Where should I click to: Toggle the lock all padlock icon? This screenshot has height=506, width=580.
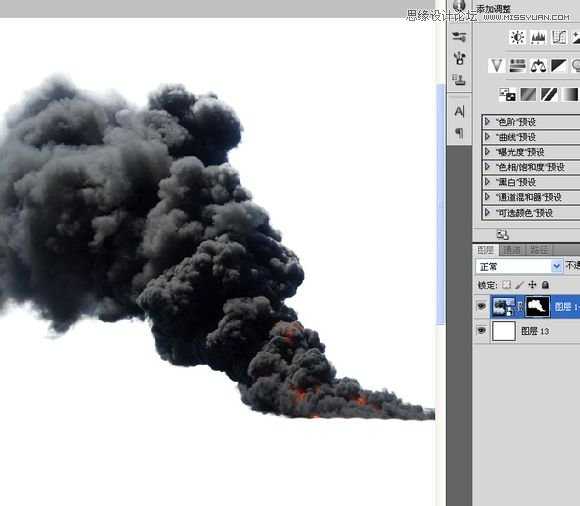coord(545,285)
